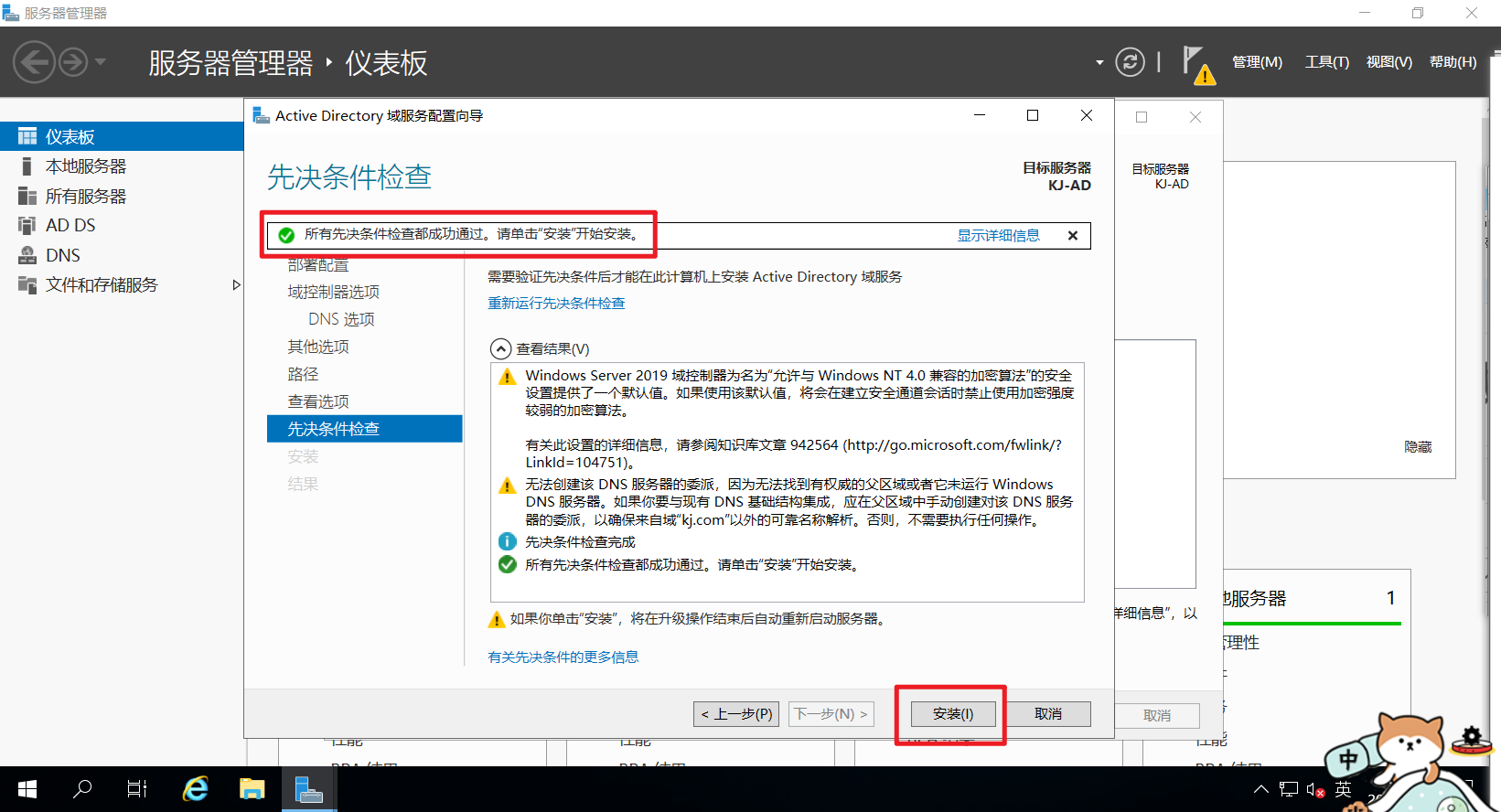Click the AD DS sidebar icon
This screenshot has width=1501, height=812.
click(27, 225)
